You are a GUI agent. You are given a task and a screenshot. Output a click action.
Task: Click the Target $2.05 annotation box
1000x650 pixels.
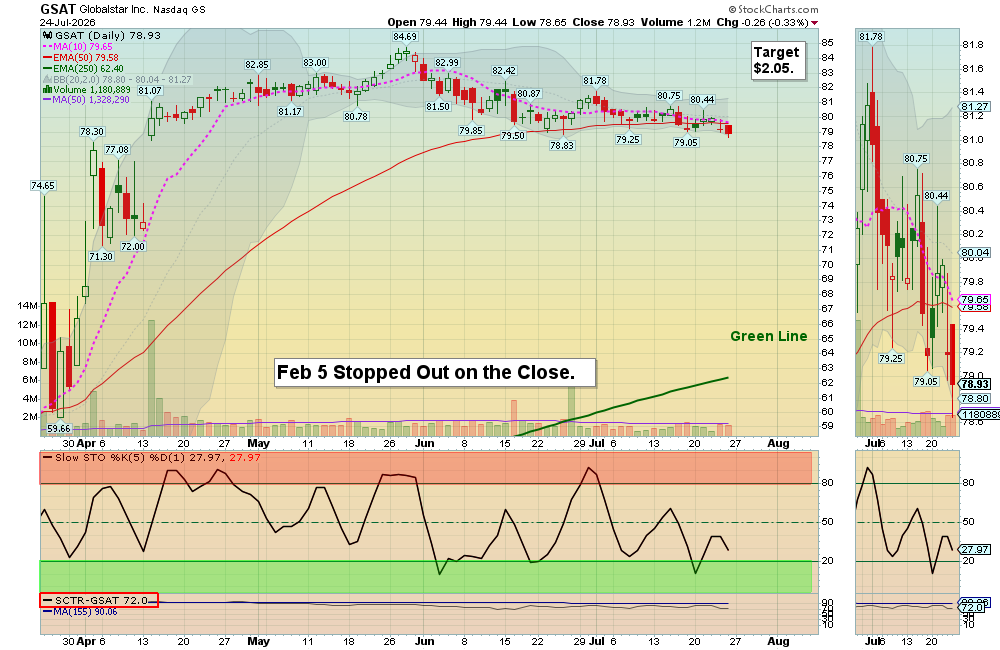coord(776,60)
